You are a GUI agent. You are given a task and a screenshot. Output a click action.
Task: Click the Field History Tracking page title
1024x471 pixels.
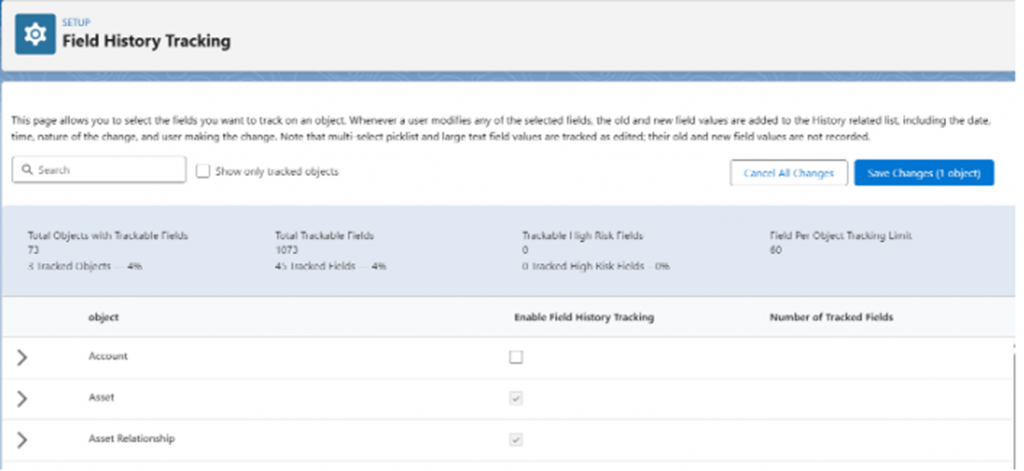pos(146,41)
